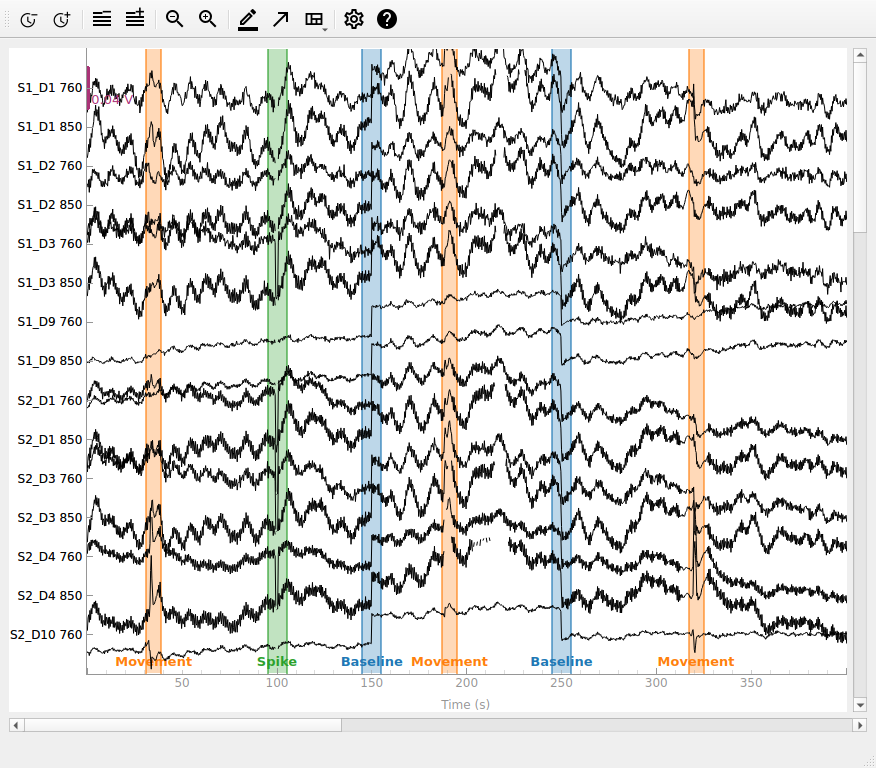The width and height of the screenshot is (876, 768).
Task: Select the S2_D10 760 channel label
Action: (x=46, y=635)
